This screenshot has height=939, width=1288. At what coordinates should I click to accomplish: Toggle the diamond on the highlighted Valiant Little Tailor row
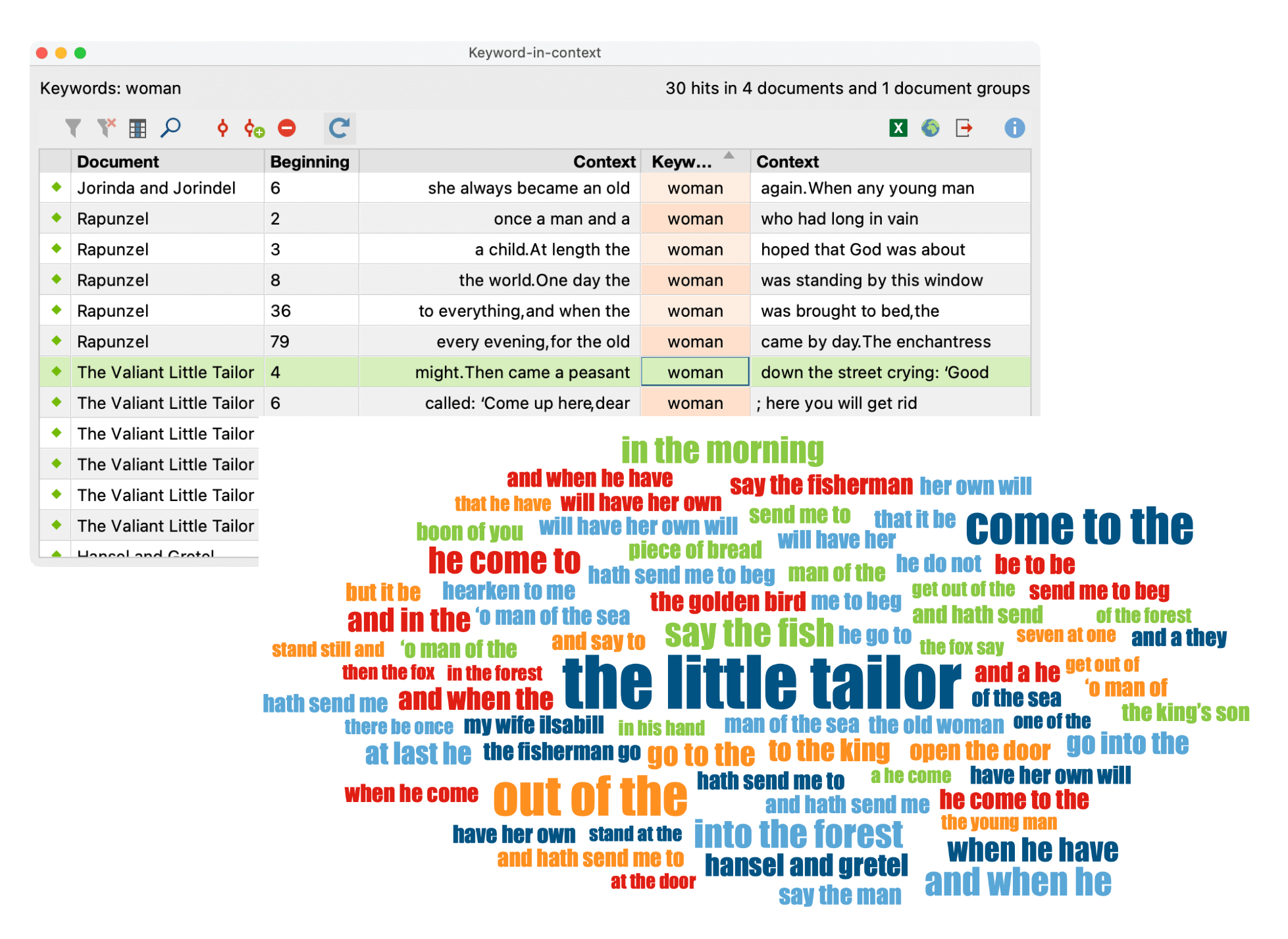[55, 372]
